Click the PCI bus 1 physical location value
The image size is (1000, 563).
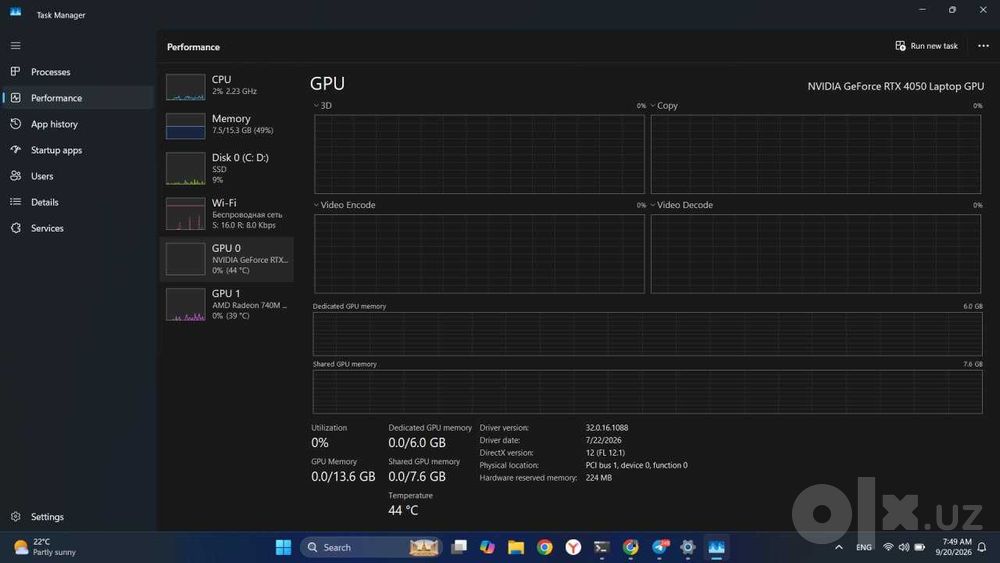(636, 465)
